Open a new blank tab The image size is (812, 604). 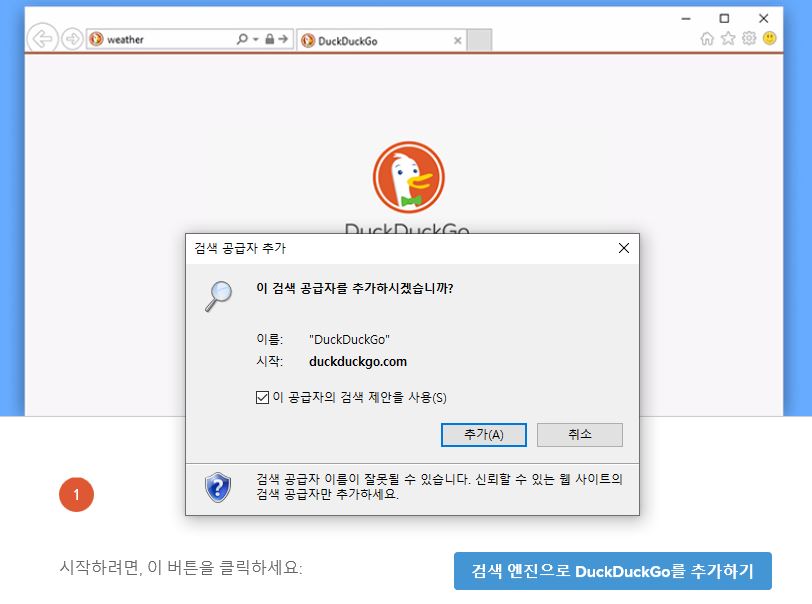coord(480,40)
